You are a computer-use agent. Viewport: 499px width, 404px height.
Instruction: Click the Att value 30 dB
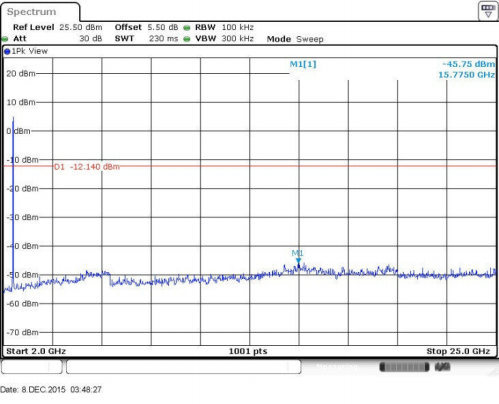(91, 39)
